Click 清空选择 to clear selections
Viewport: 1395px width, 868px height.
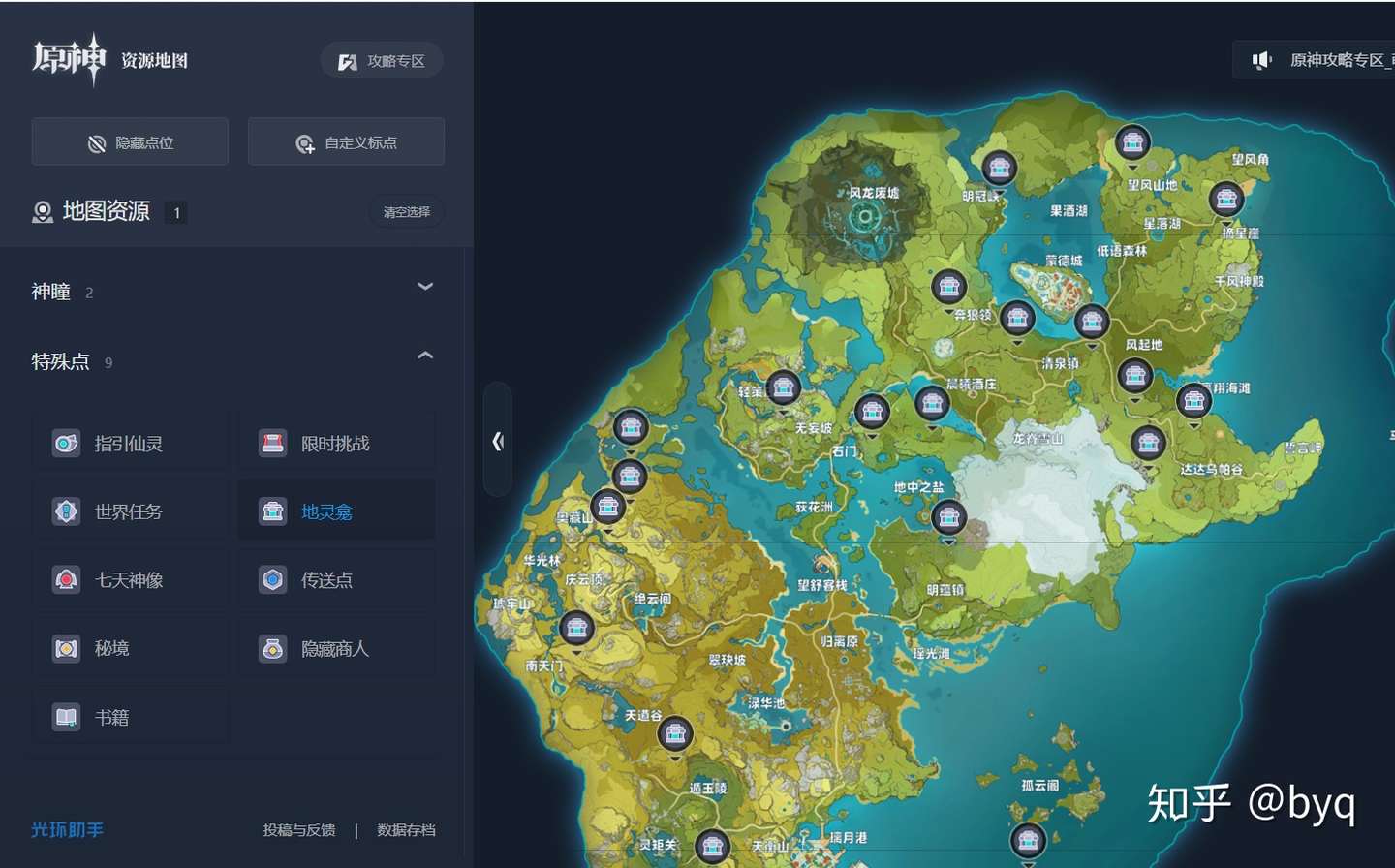tap(407, 212)
